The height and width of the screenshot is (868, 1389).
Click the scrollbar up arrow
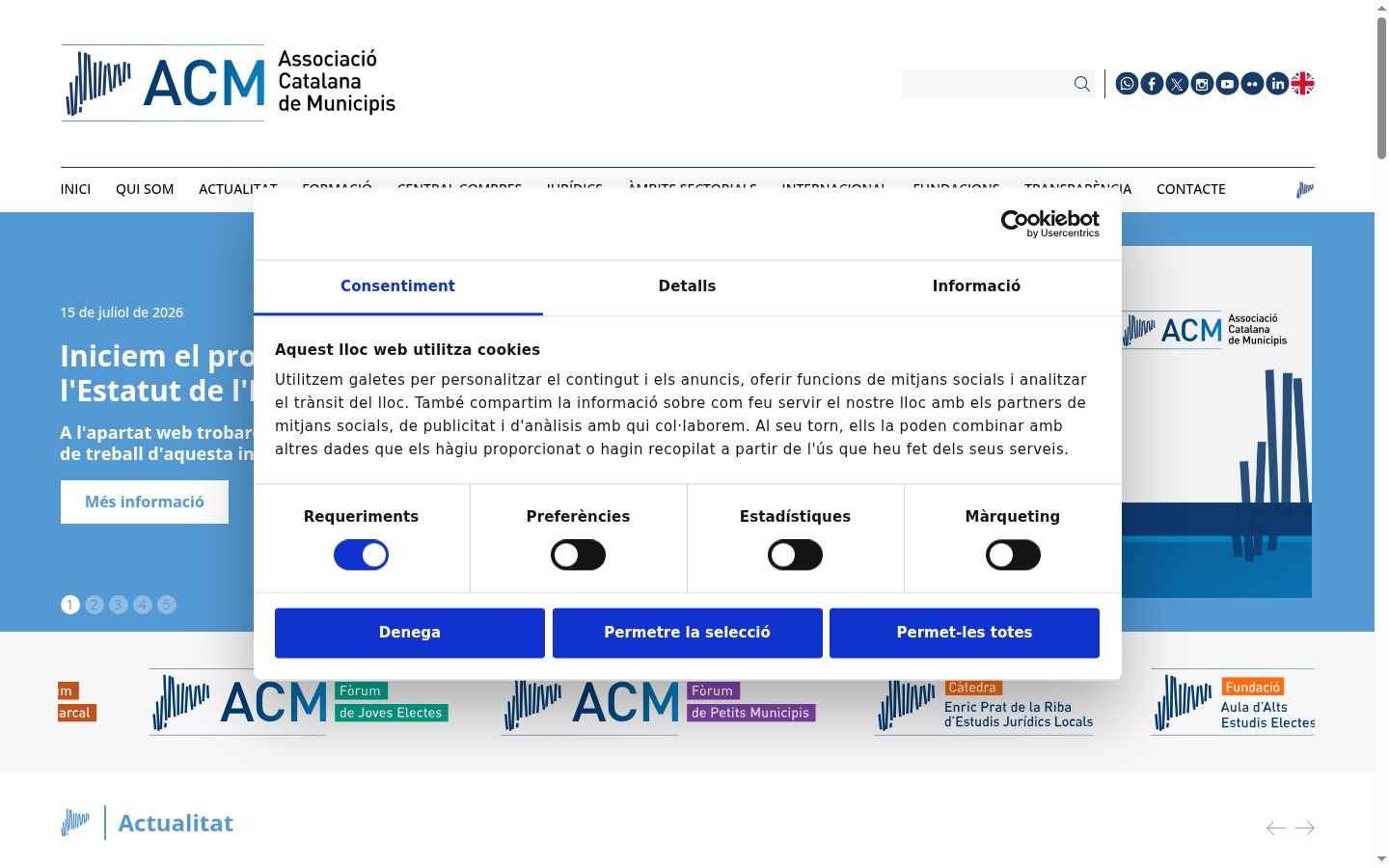pyautogui.click(x=1381, y=7)
